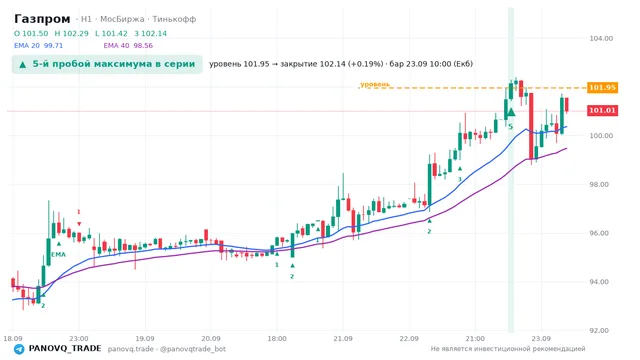640x360 pixels.
Task: Click the 22.09 date axis label
Action: click(x=409, y=338)
